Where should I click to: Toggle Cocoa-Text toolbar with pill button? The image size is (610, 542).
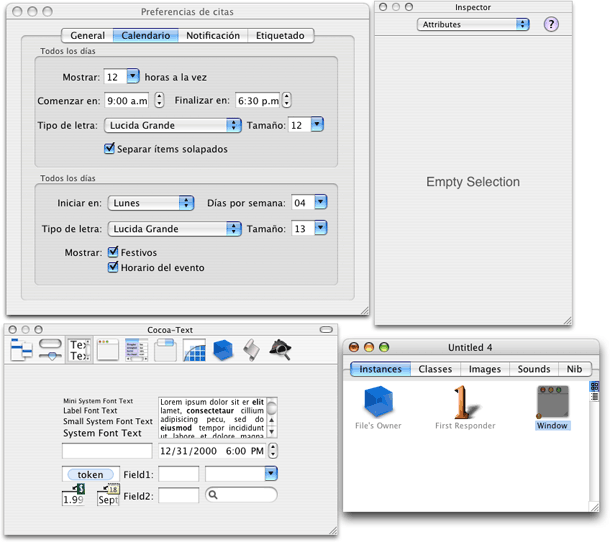(326, 330)
